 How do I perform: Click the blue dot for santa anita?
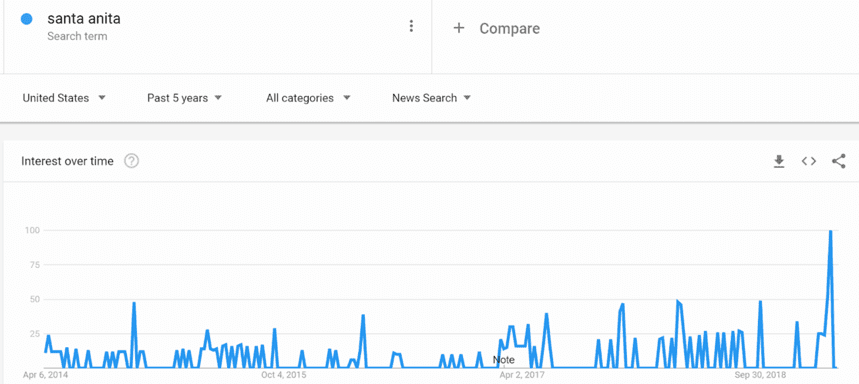tap(26, 19)
